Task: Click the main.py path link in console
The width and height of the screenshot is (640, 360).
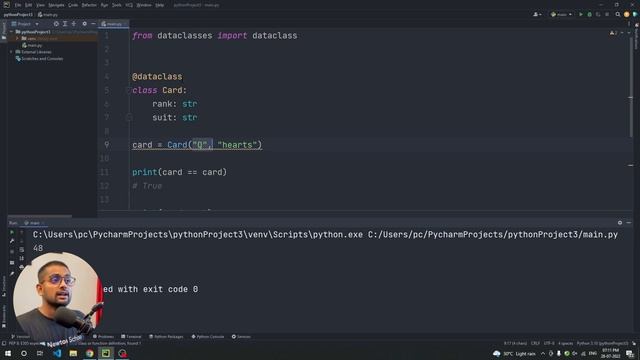Action: [493, 235]
